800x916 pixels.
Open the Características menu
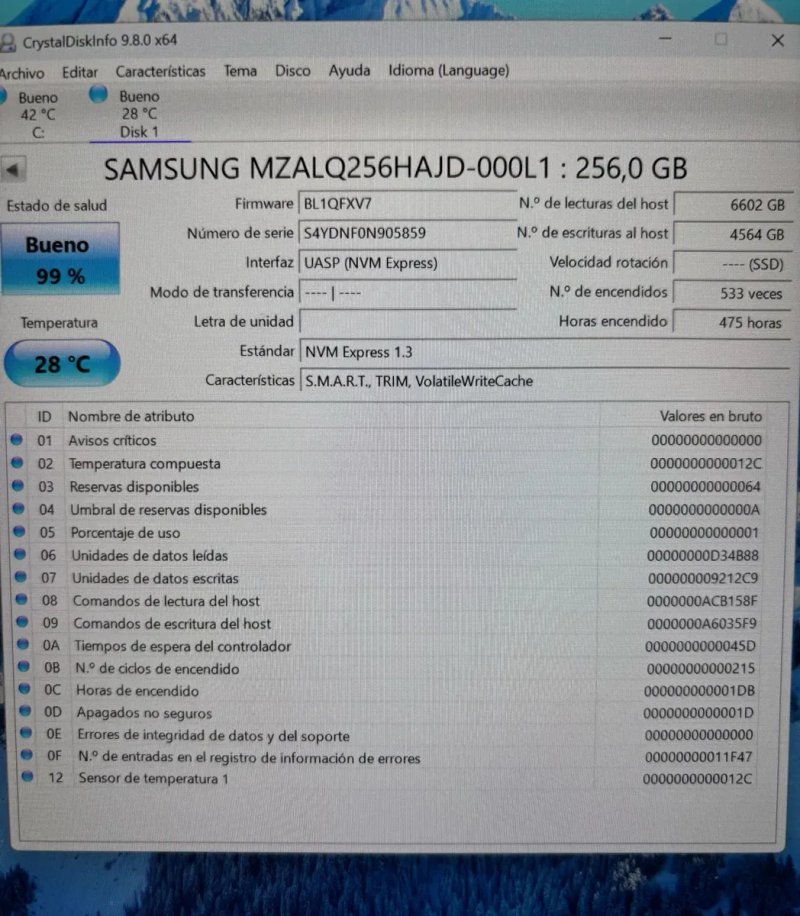[160, 71]
